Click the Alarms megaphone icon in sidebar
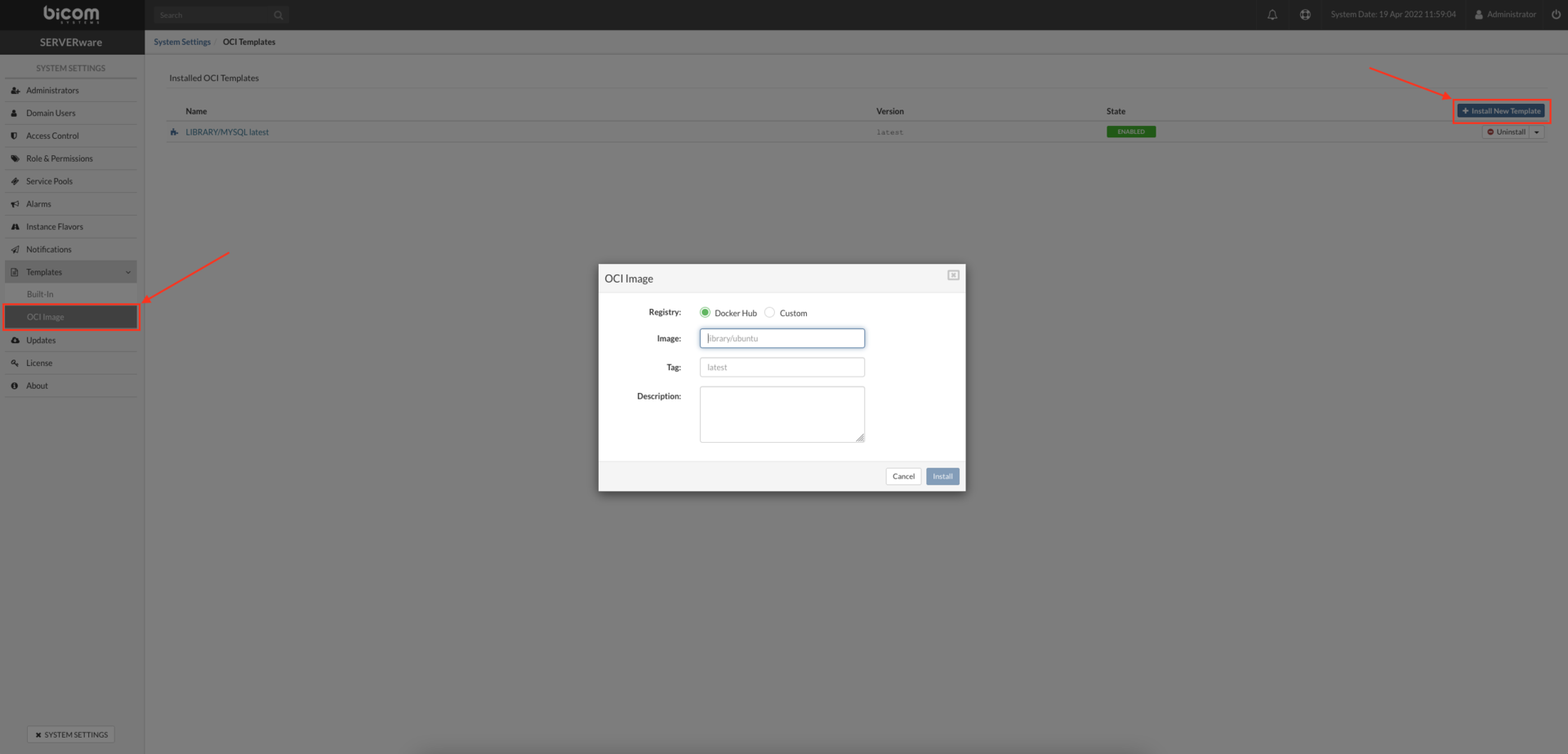The image size is (1568, 754). (15, 204)
